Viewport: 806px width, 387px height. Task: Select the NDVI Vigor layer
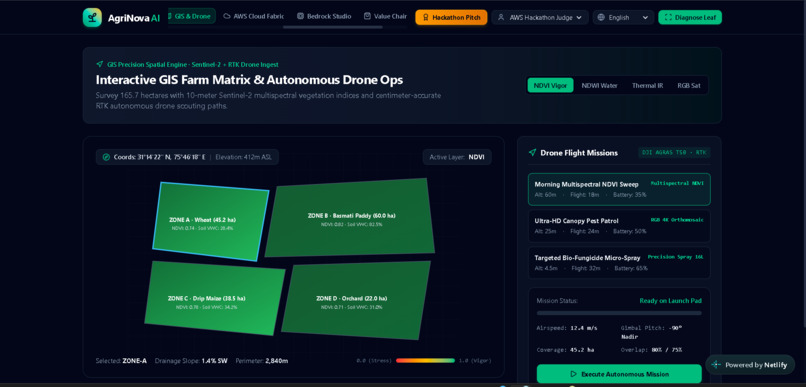pos(550,85)
